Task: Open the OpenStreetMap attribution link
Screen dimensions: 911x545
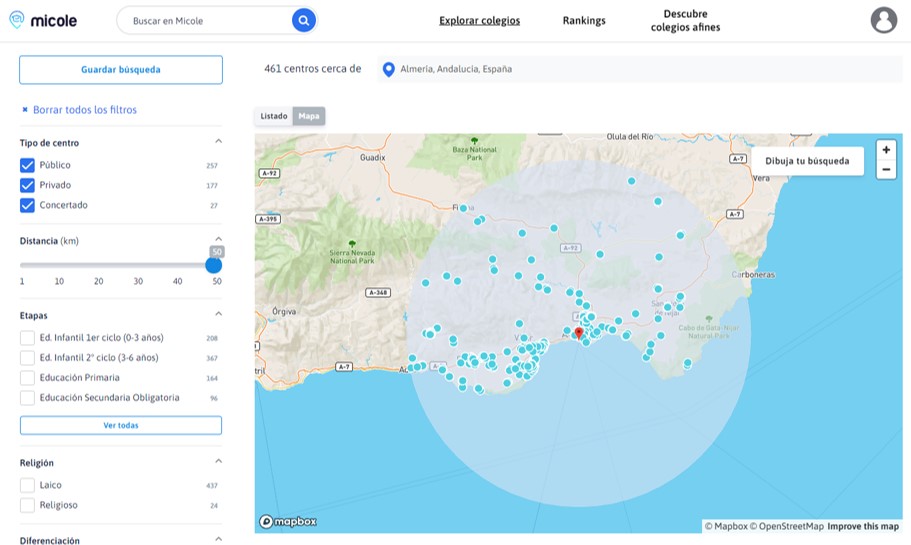Action: pos(787,526)
